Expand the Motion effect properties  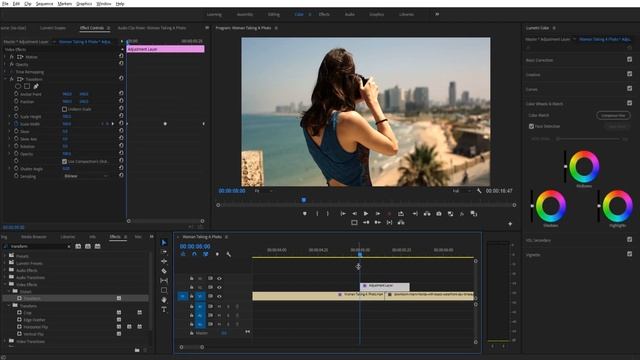coord(5,57)
